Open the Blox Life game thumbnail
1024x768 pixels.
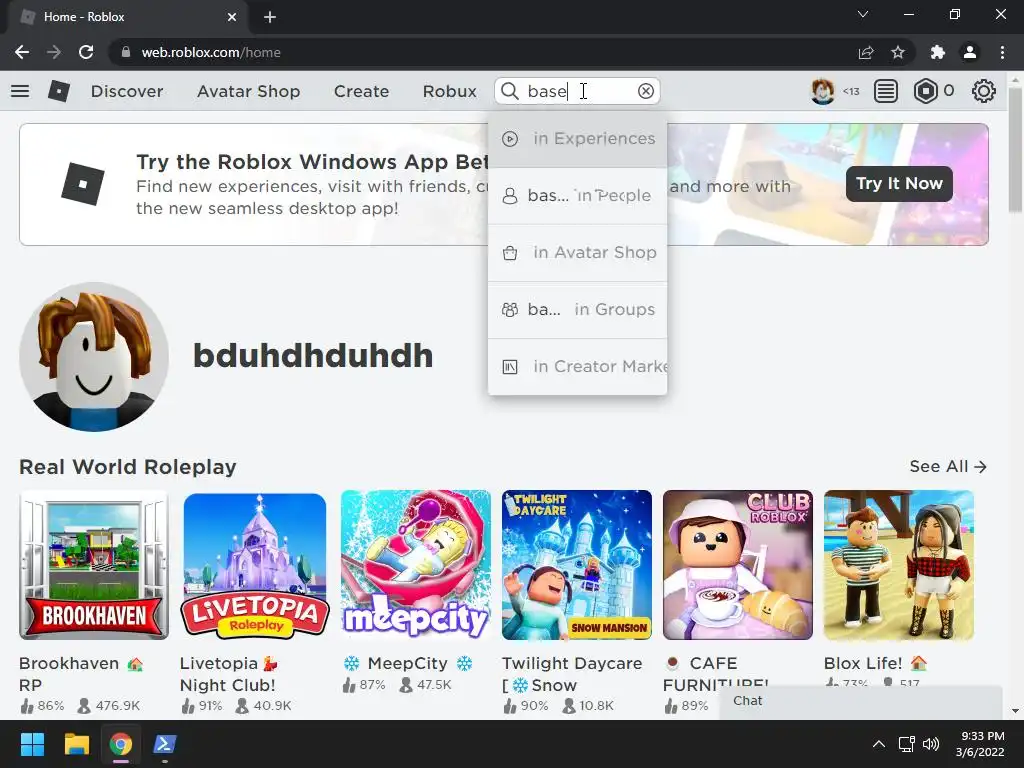click(899, 565)
